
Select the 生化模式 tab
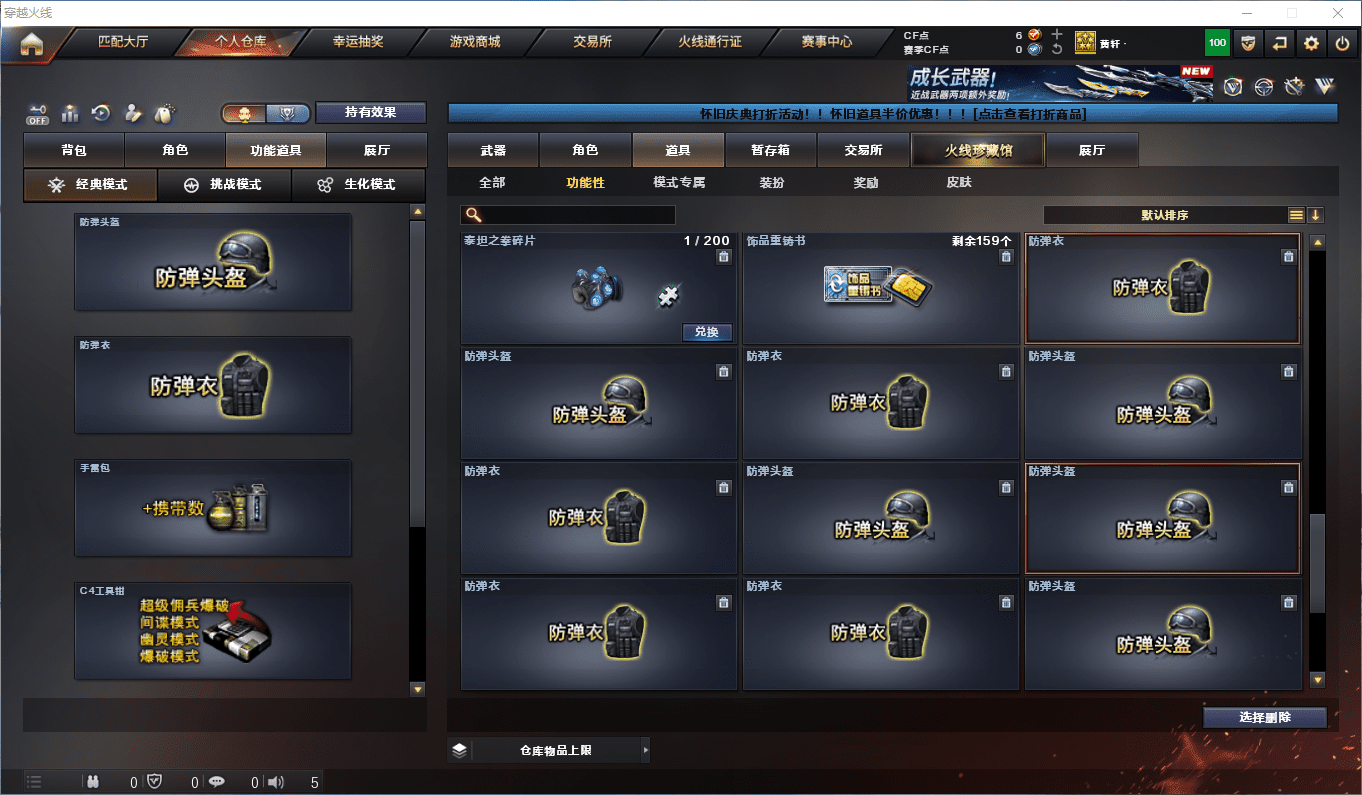358,185
